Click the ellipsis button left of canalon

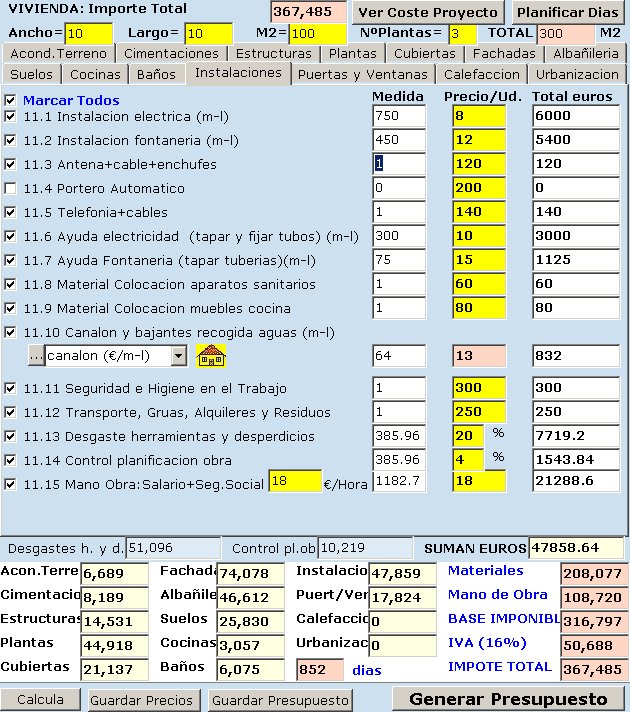tap(36, 356)
